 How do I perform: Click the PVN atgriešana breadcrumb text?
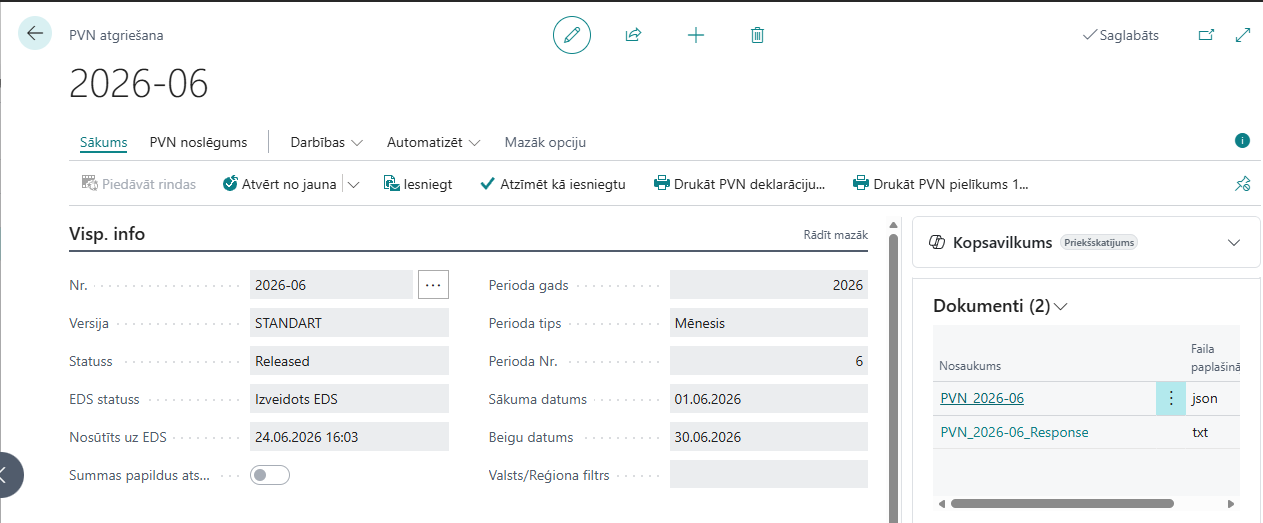click(x=116, y=35)
